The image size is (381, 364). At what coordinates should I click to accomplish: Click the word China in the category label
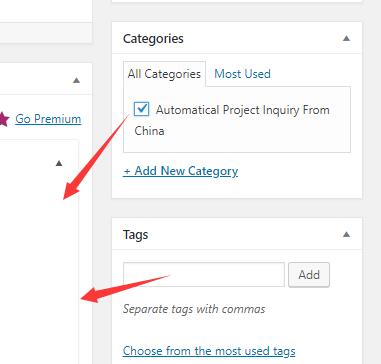pos(149,131)
